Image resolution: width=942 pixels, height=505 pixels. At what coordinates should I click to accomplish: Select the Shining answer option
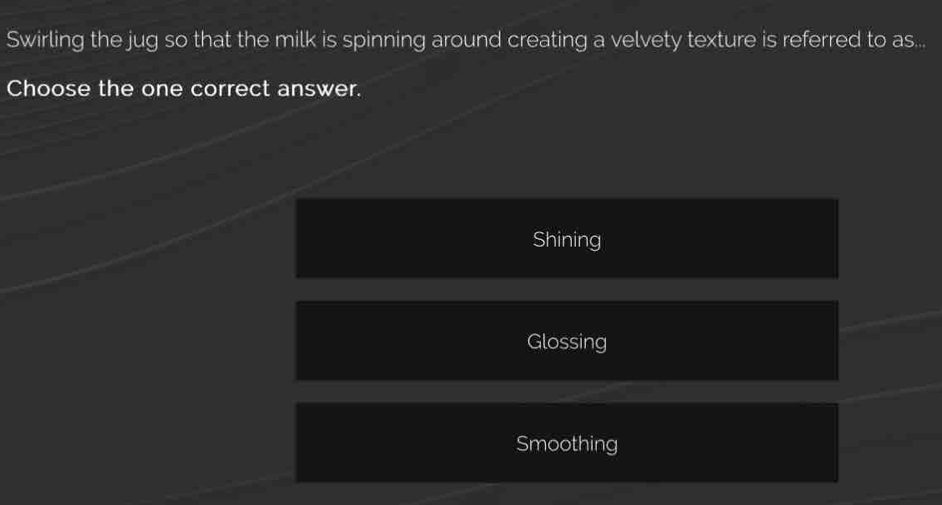566,239
